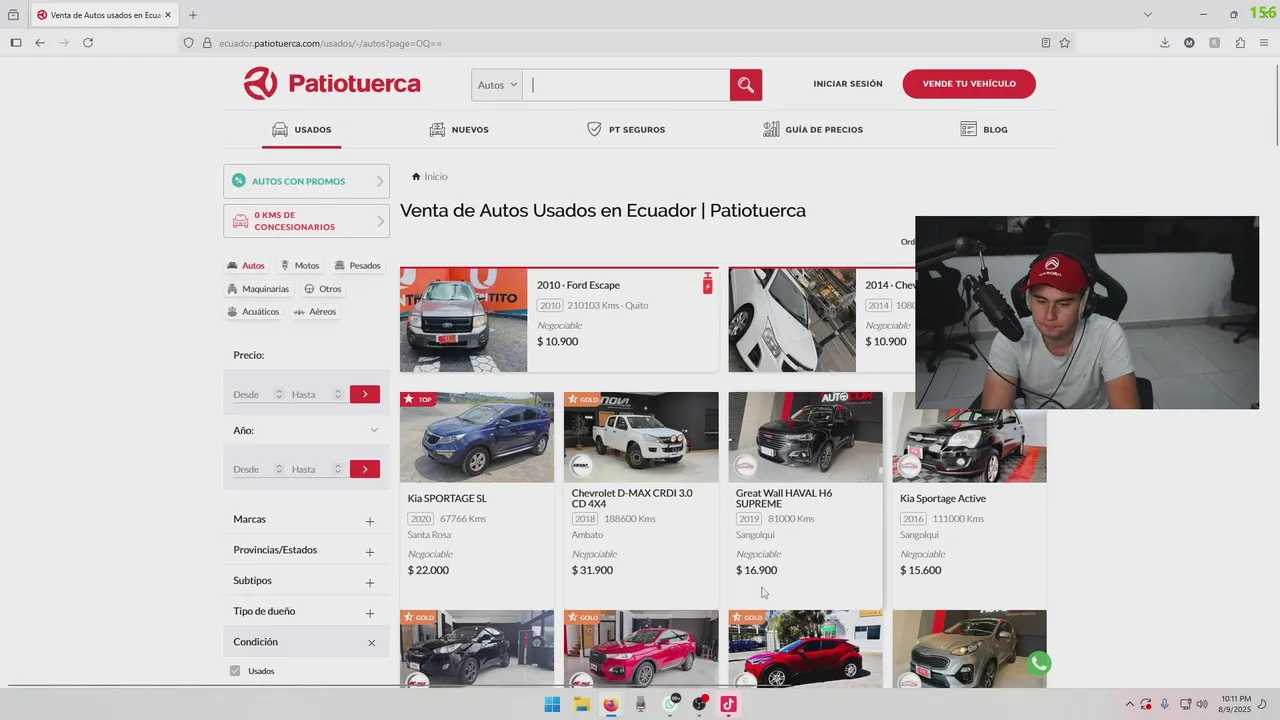The width and height of the screenshot is (1280, 720).
Task: Click Chevrolet D-MAX CRDI 3.0 CD 4X4 title
Action: [632, 498]
